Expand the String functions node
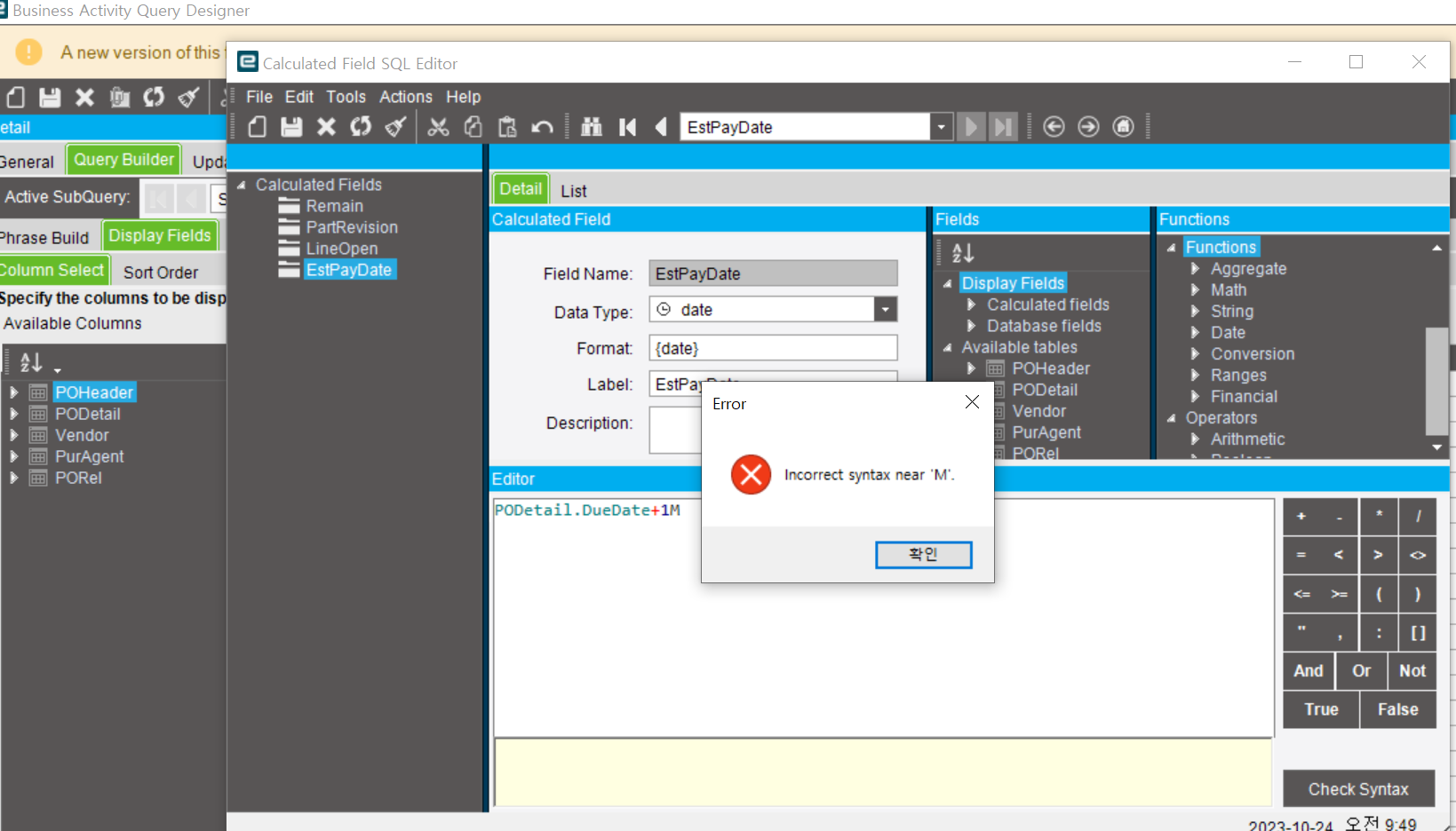 1195,311
